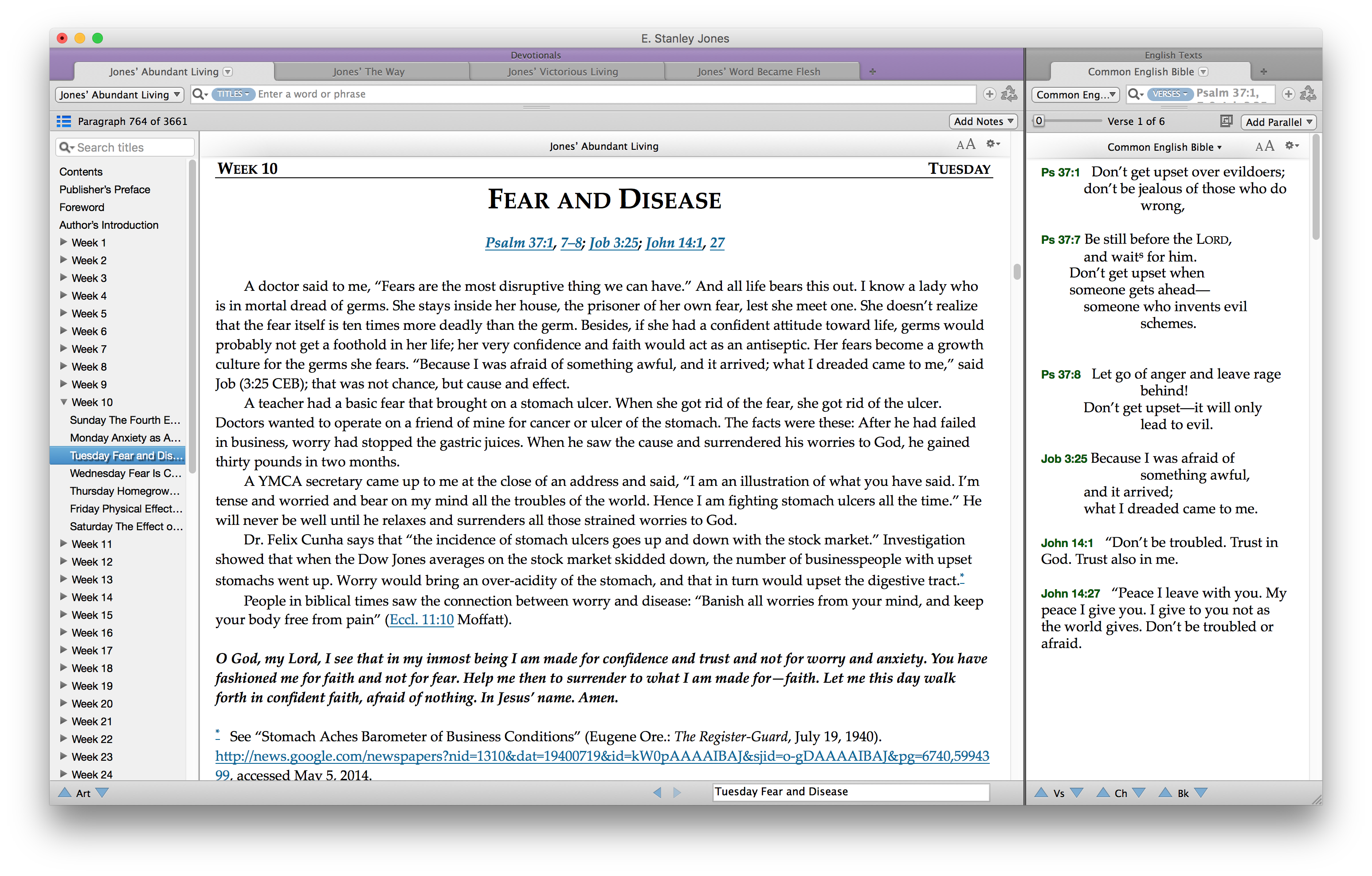The height and width of the screenshot is (876, 1372).
Task: Open Common English Bible pane title menu
Action: tap(1164, 147)
